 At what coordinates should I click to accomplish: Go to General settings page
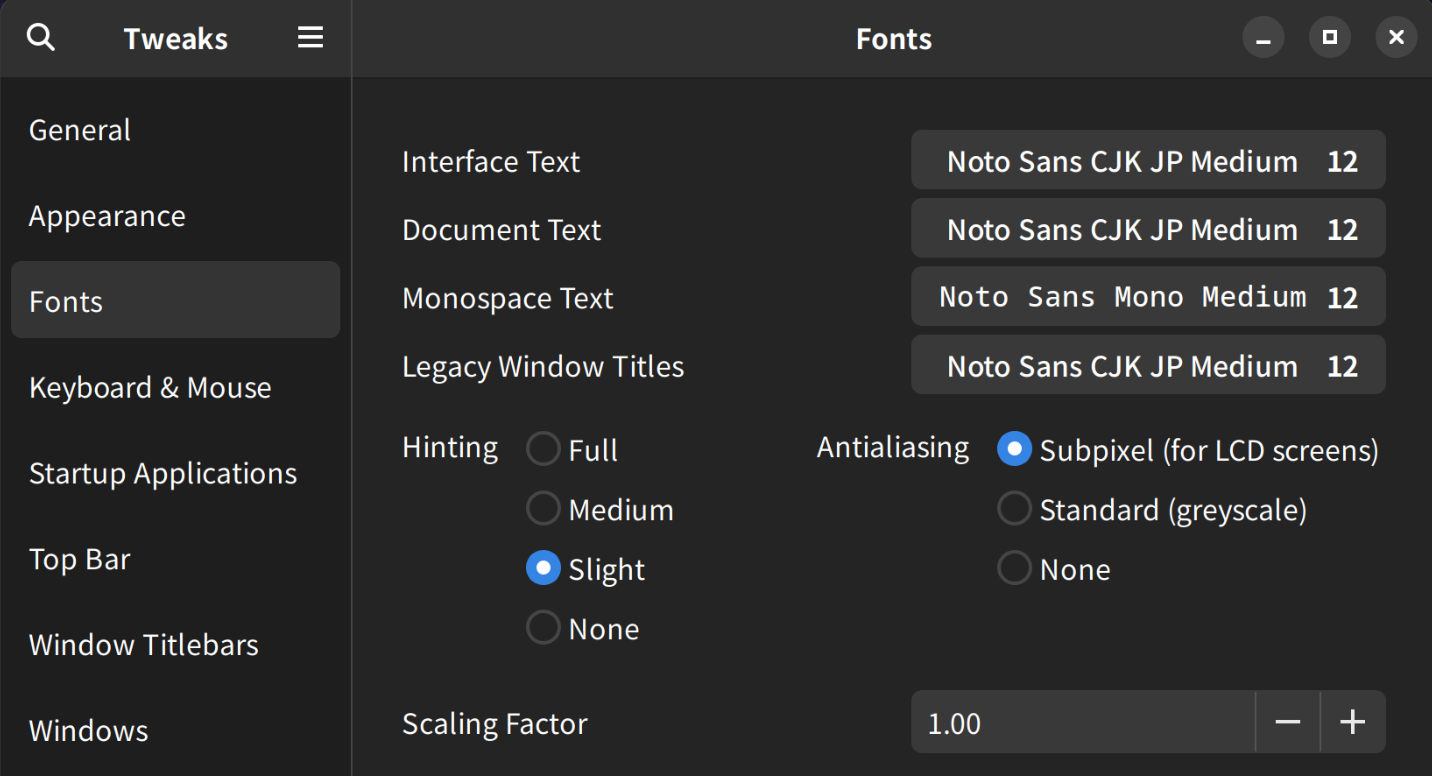pyautogui.click(x=175, y=130)
